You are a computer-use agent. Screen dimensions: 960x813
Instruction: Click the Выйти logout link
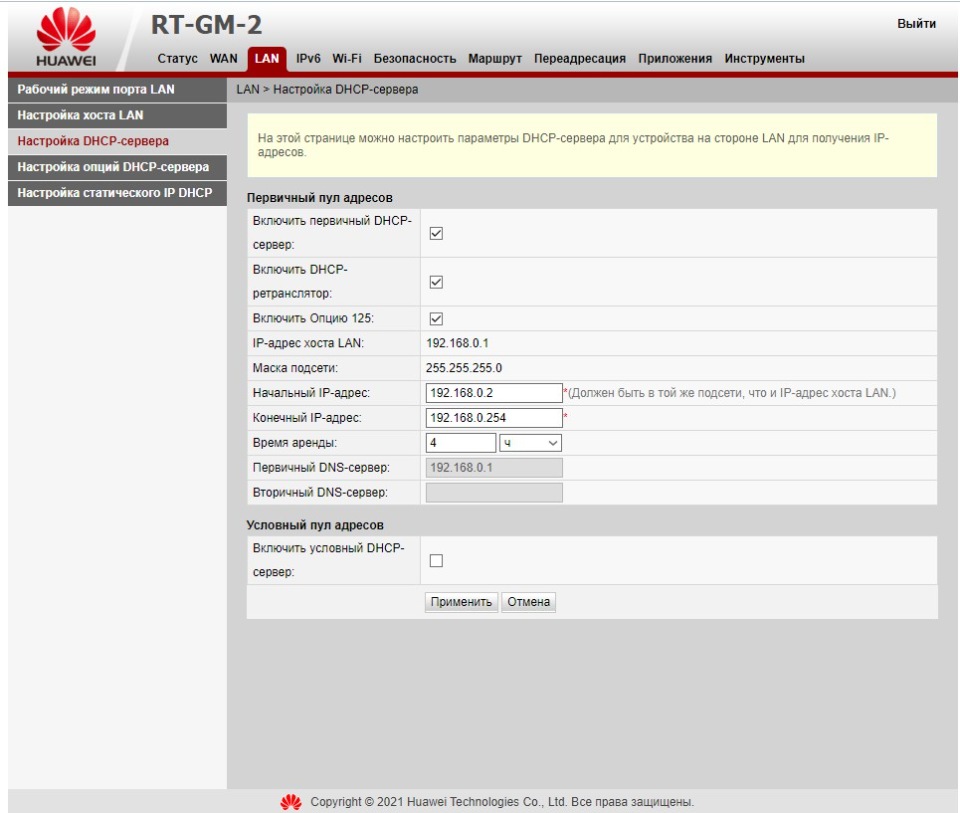[x=916, y=24]
